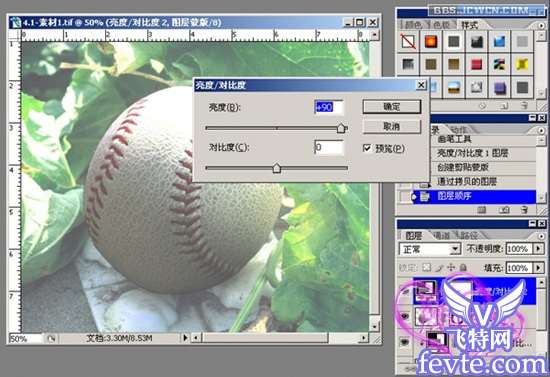Apply the red button style swatch
This screenshot has width=550, height=377.
(476, 64)
